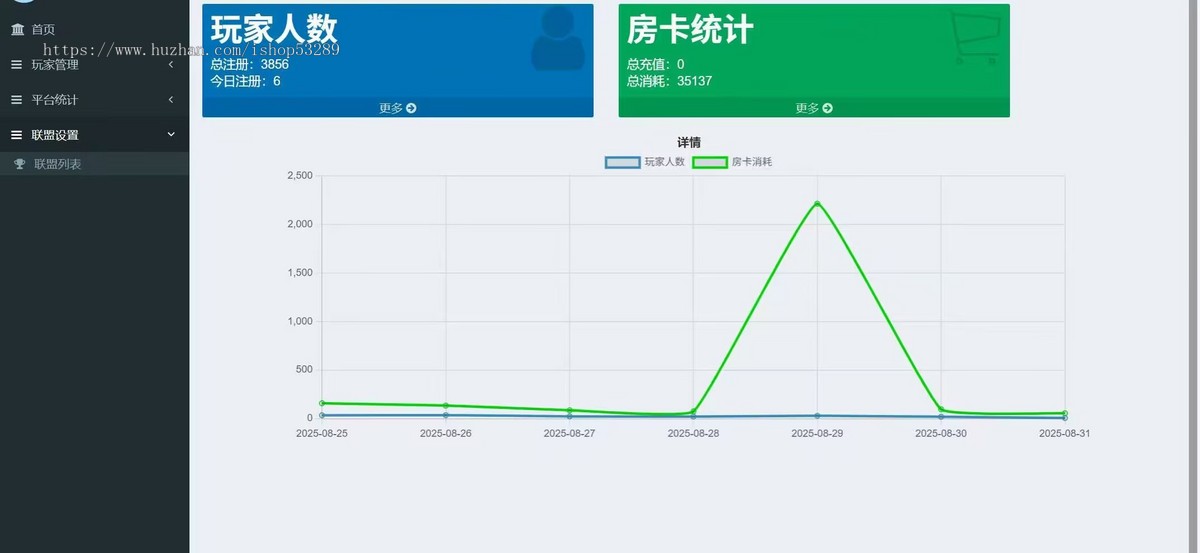Click the 2025-08-25 axis label
Image resolution: width=1200 pixels, height=553 pixels.
click(x=322, y=433)
